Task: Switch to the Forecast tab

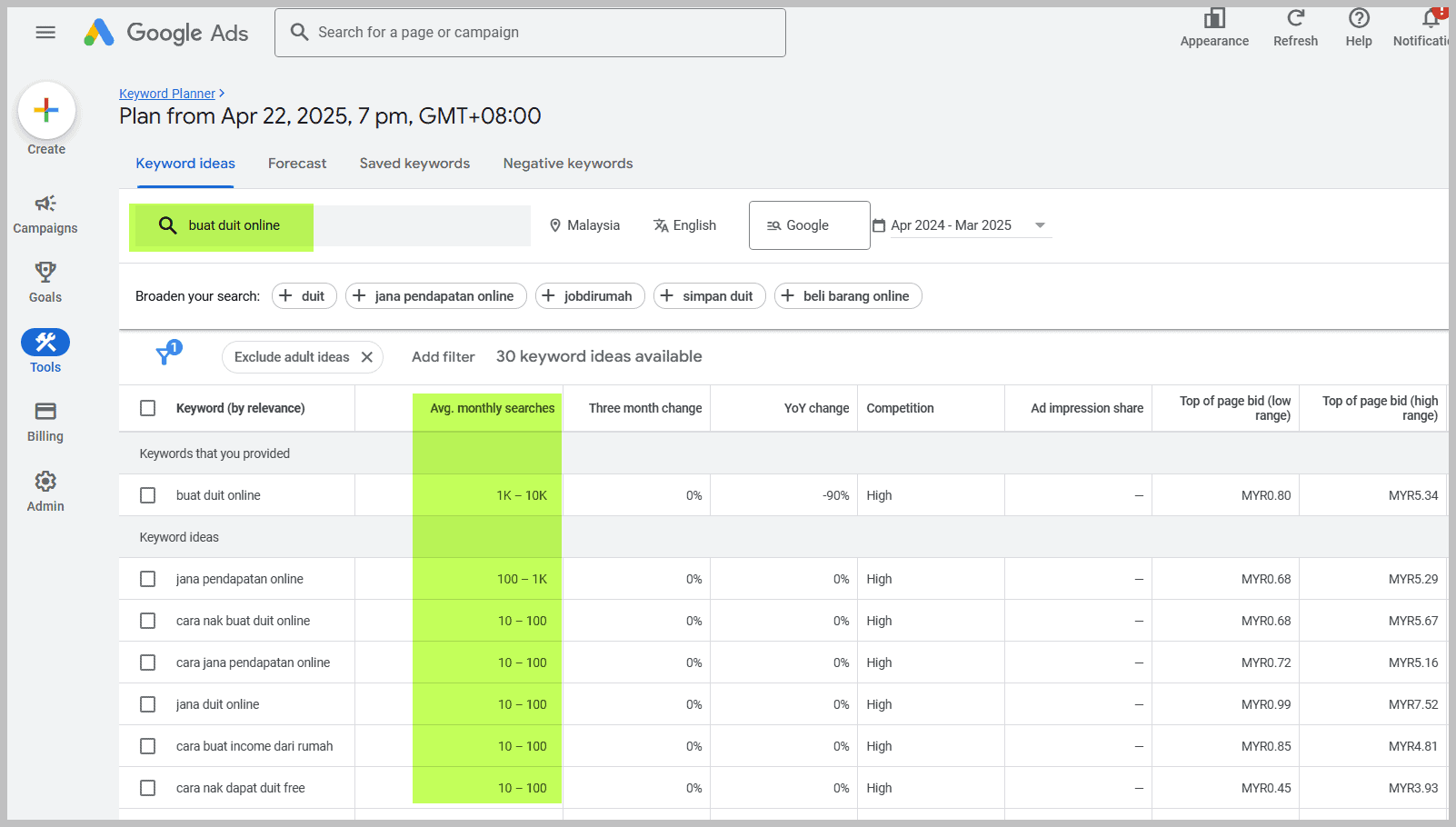Action: click(297, 164)
